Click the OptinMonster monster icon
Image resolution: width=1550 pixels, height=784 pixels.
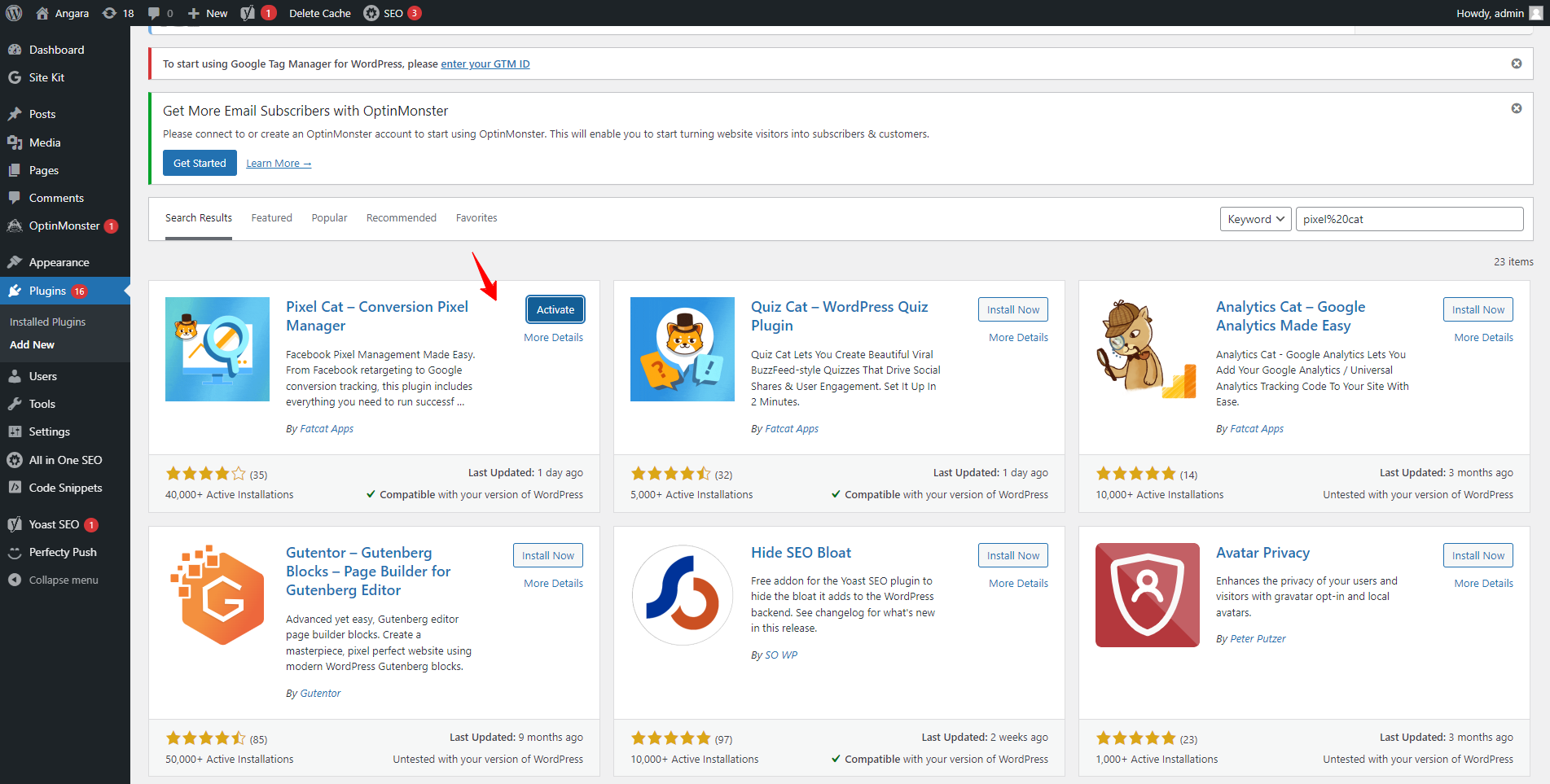15,226
